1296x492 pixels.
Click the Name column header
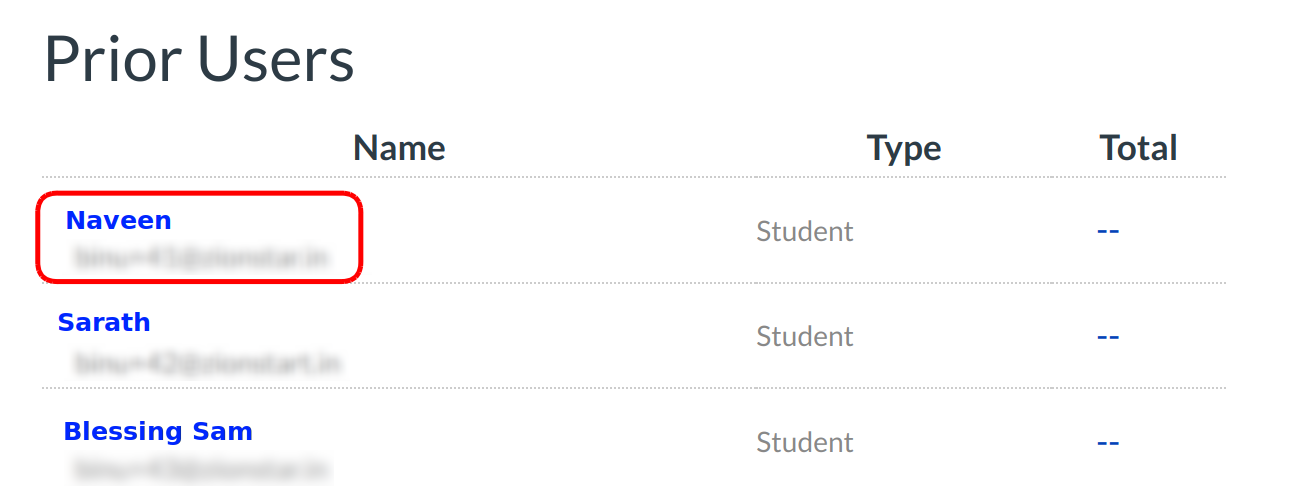pos(399,149)
